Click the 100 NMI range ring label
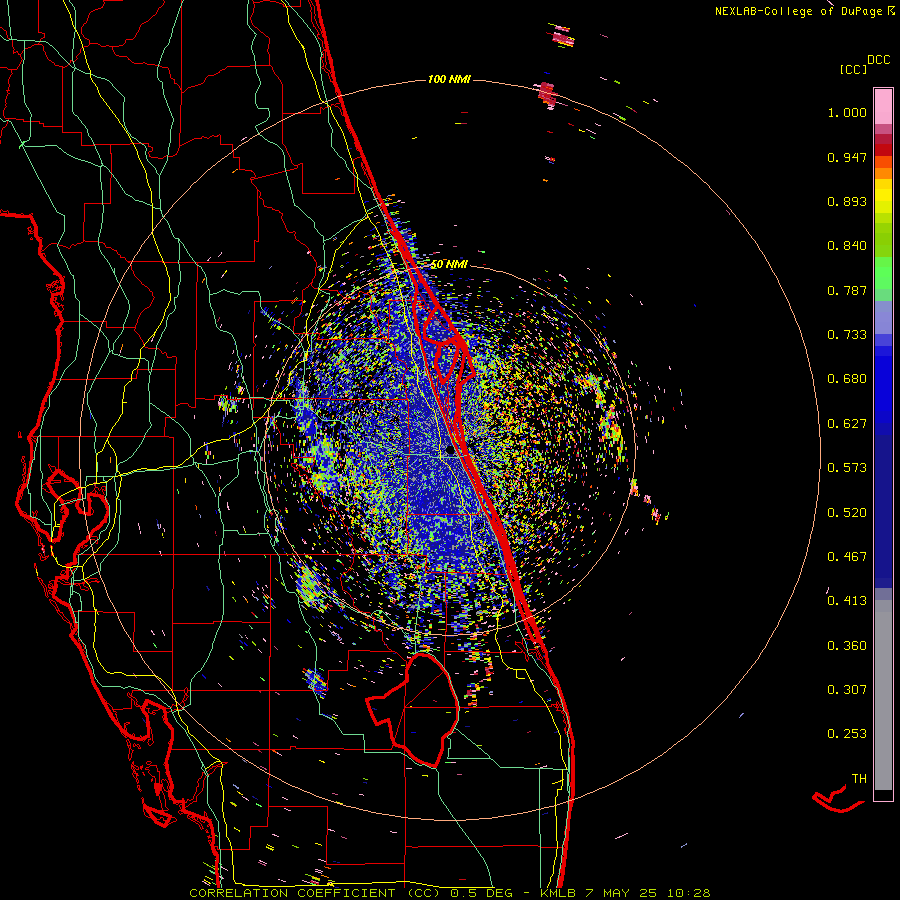Viewport: 900px width, 900px height. tap(449, 79)
